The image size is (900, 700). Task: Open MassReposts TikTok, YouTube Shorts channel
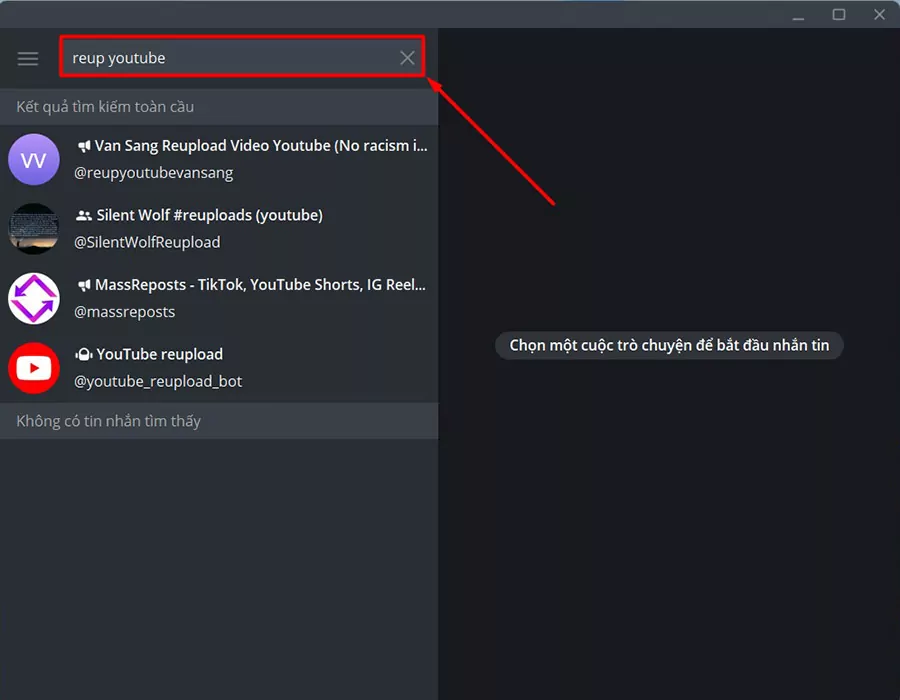point(219,298)
